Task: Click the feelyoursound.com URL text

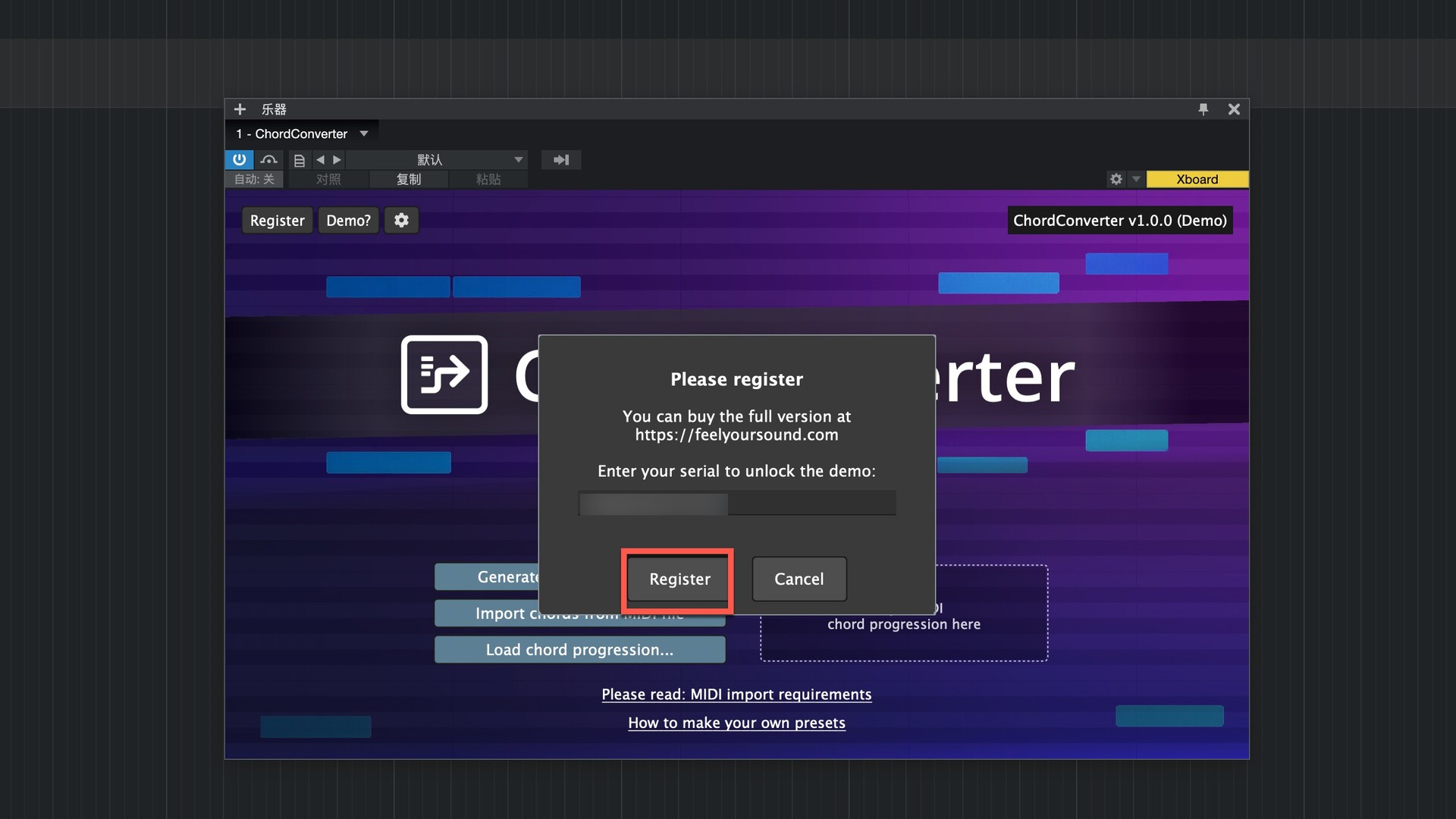Action: click(x=736, y=435)
